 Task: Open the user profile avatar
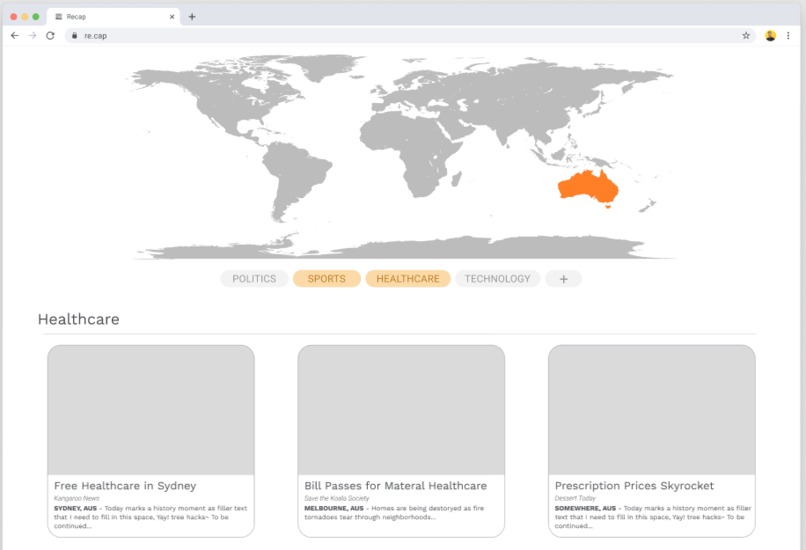pos(770,35)
